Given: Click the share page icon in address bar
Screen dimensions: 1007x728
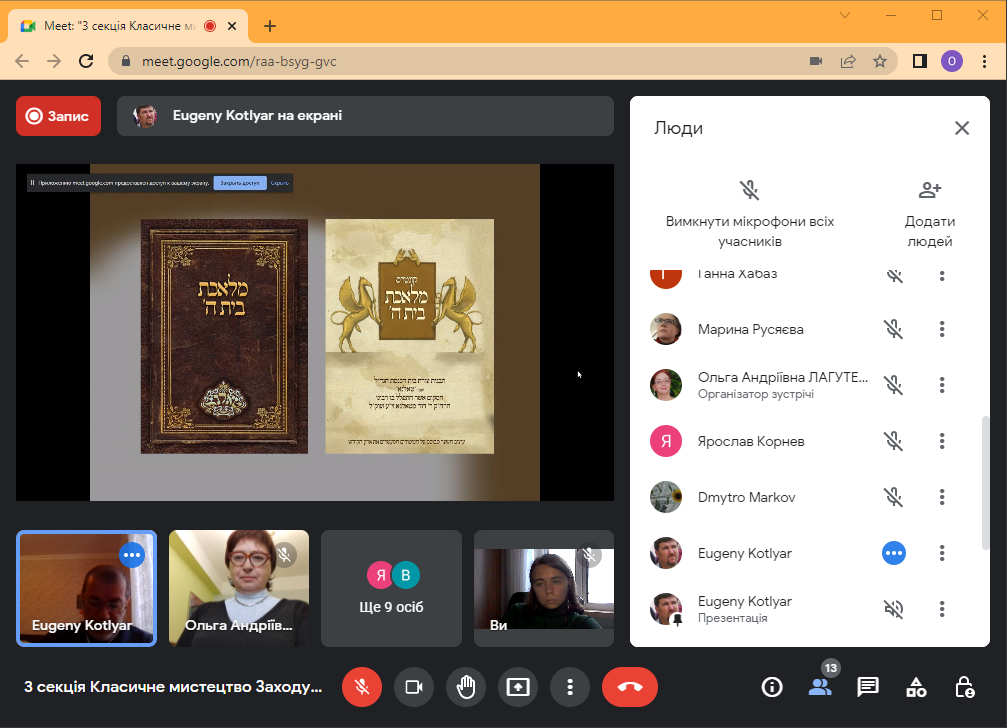Looking at the screenshot, I should pyautogui.click(x=848, y=62).
